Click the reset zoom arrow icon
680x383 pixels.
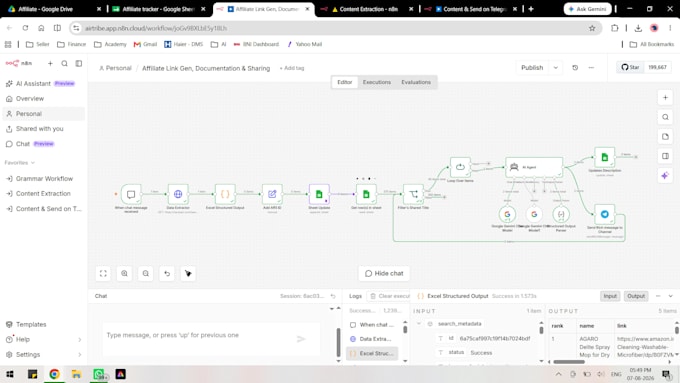pyautogui.click(x=167, y=273)
